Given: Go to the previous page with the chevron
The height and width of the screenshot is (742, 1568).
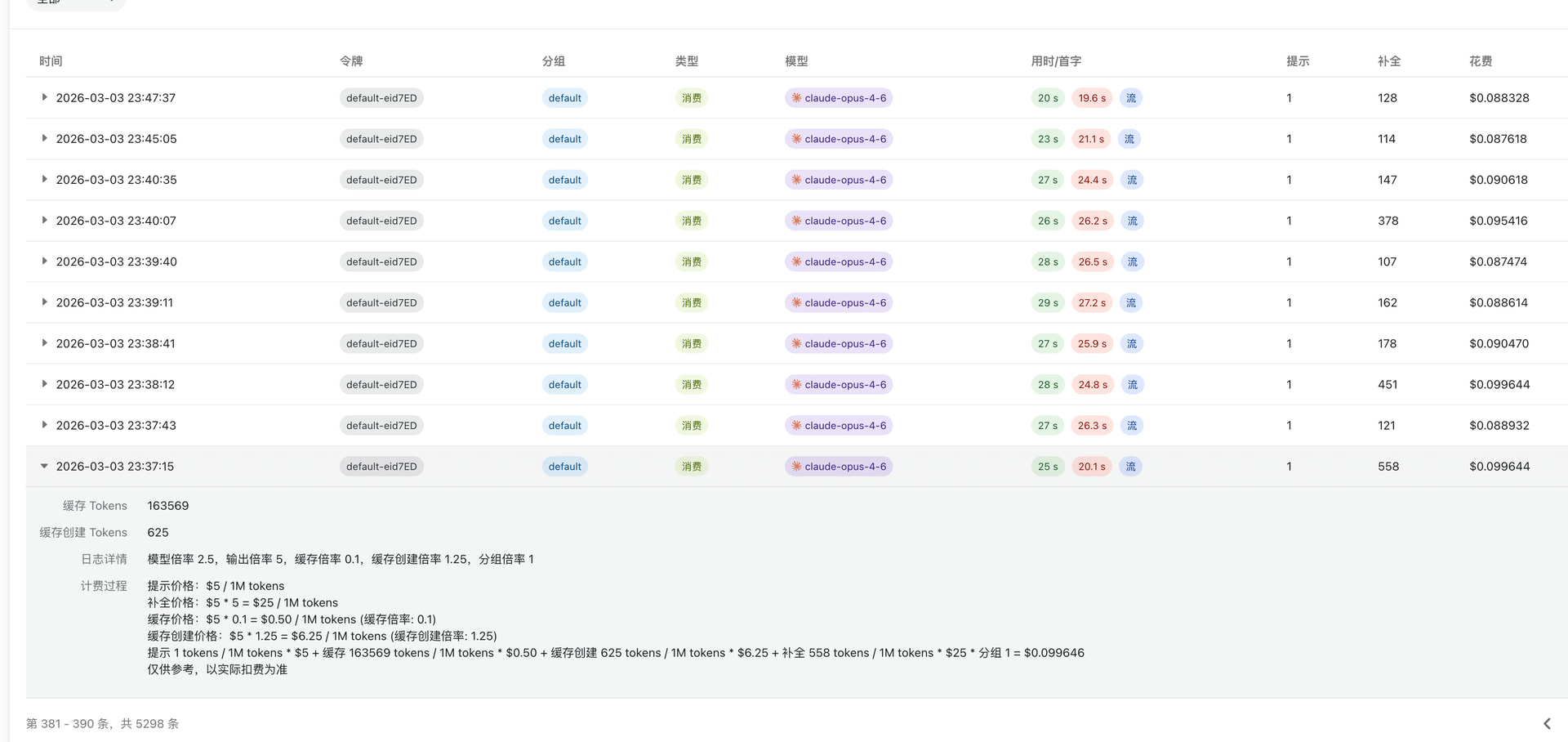Looking at the screenshot, I should [1547, 723].
